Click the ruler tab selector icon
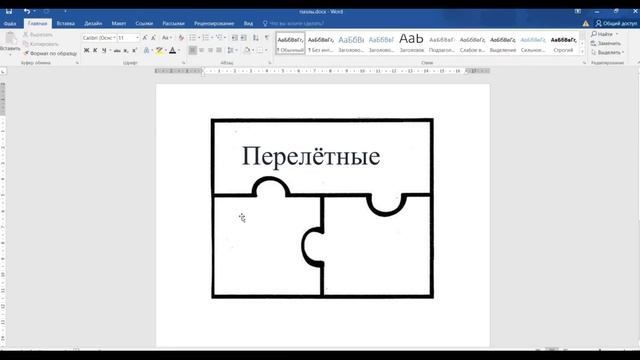The image size is (640, 360). click(x=3, y=71)
